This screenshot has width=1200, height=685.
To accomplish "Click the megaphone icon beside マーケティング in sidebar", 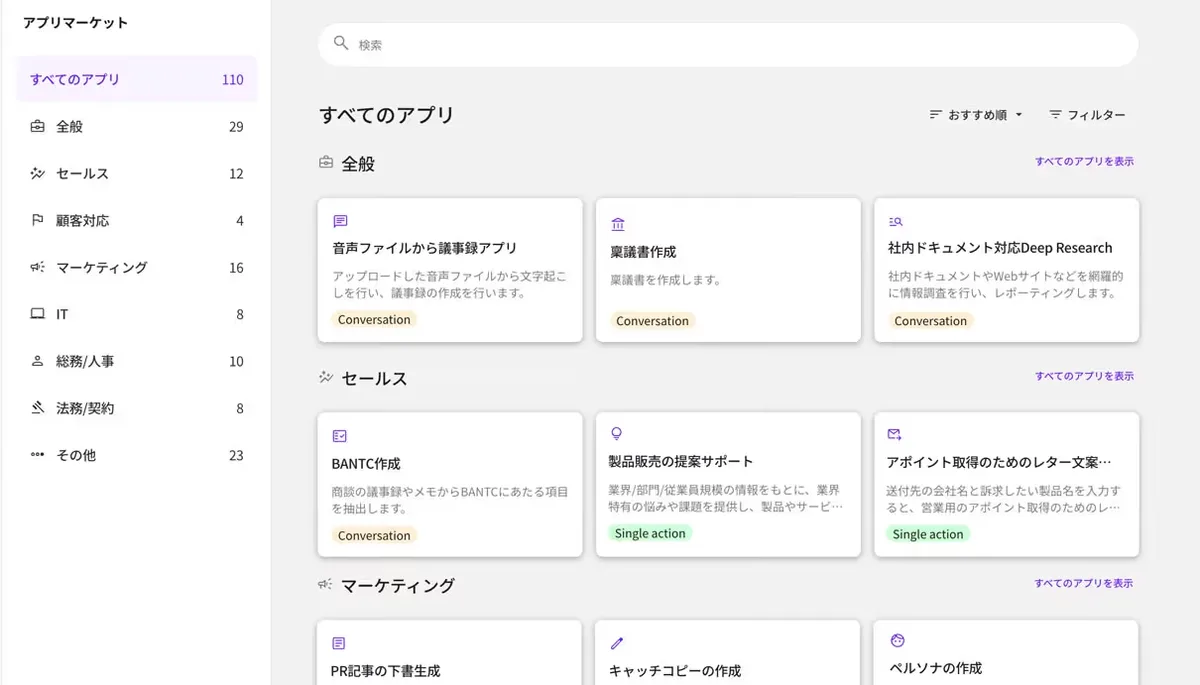I will coord(38,267).
